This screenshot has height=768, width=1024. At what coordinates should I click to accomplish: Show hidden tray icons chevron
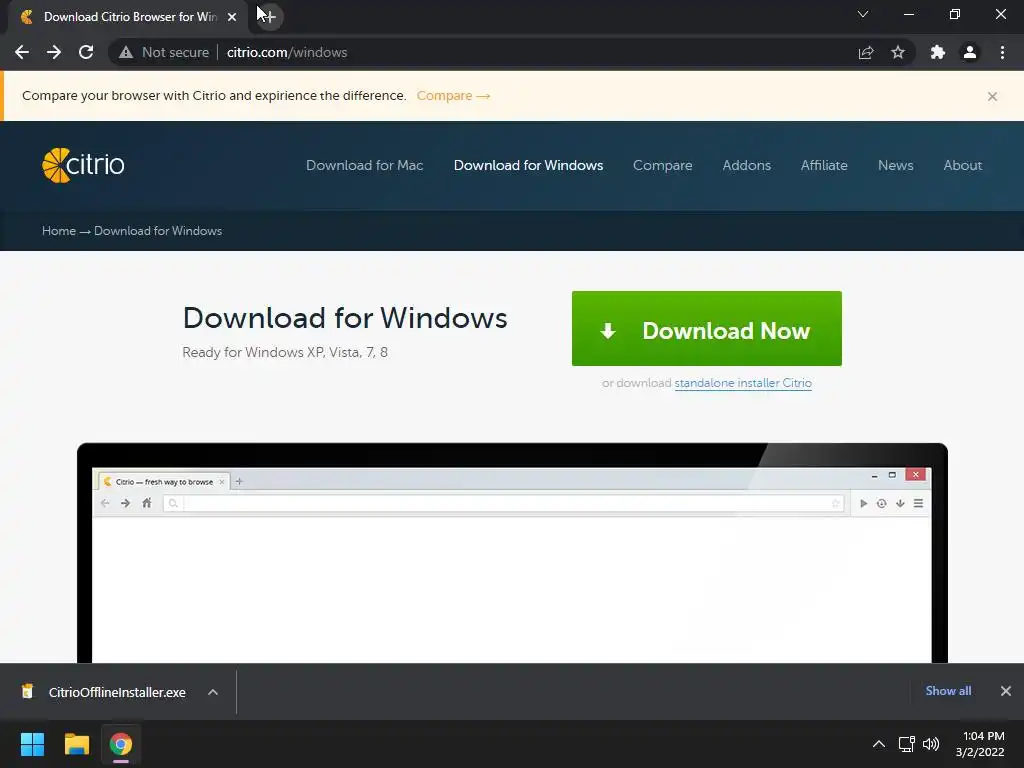tap(879, 744)
